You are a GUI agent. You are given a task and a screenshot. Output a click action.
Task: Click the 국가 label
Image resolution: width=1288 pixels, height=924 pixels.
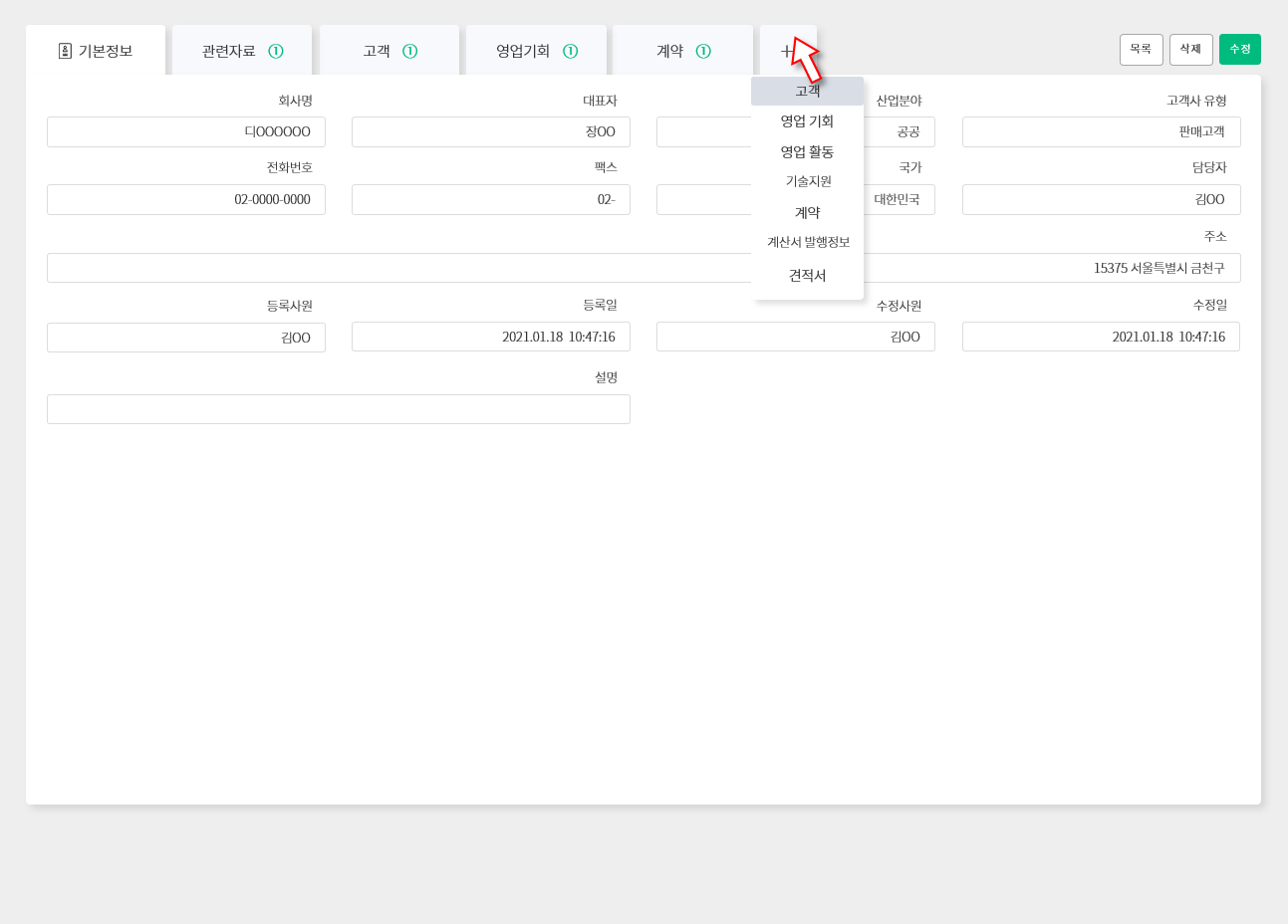(x=910, y=167)
